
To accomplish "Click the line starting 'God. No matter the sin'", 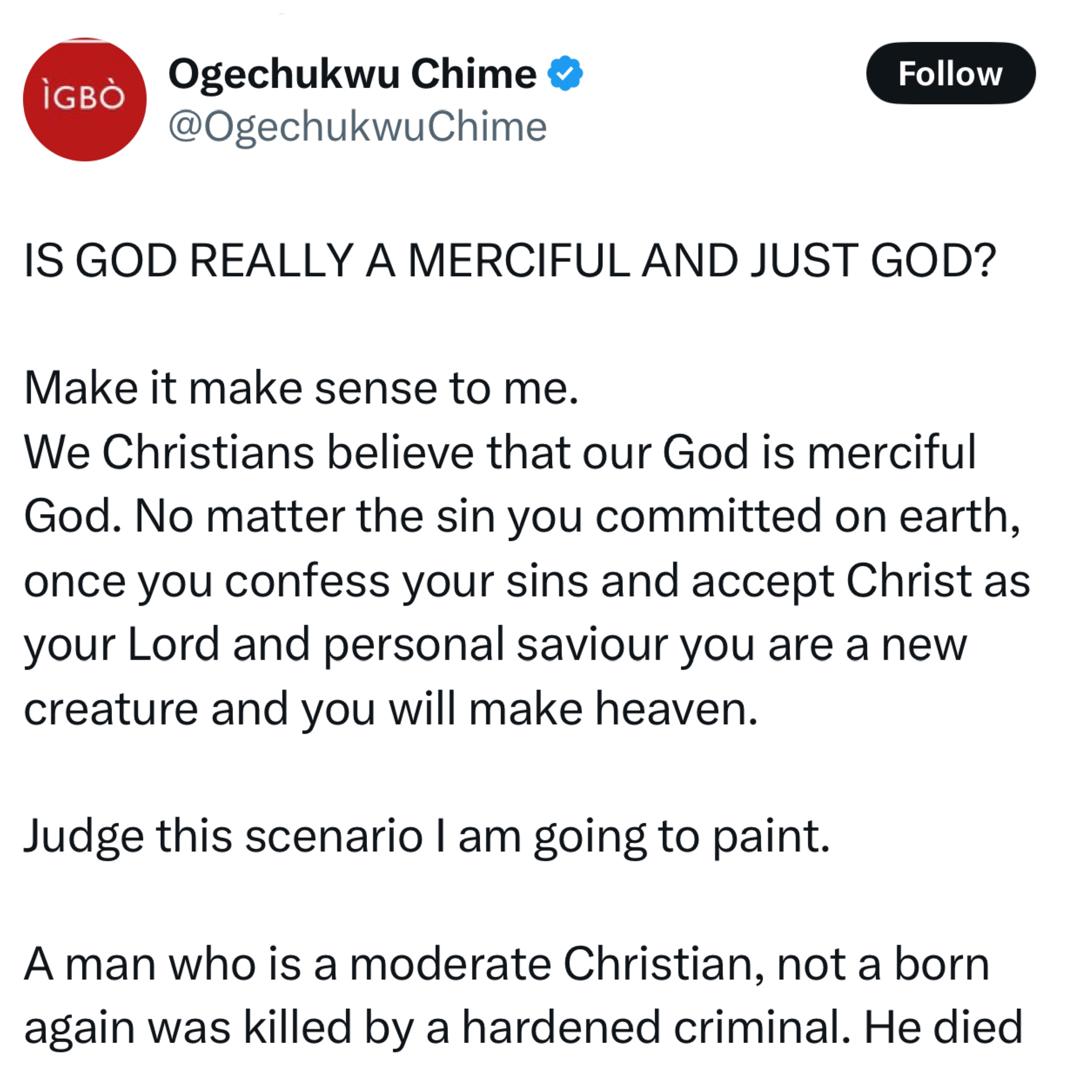I will tap(522, 517).
